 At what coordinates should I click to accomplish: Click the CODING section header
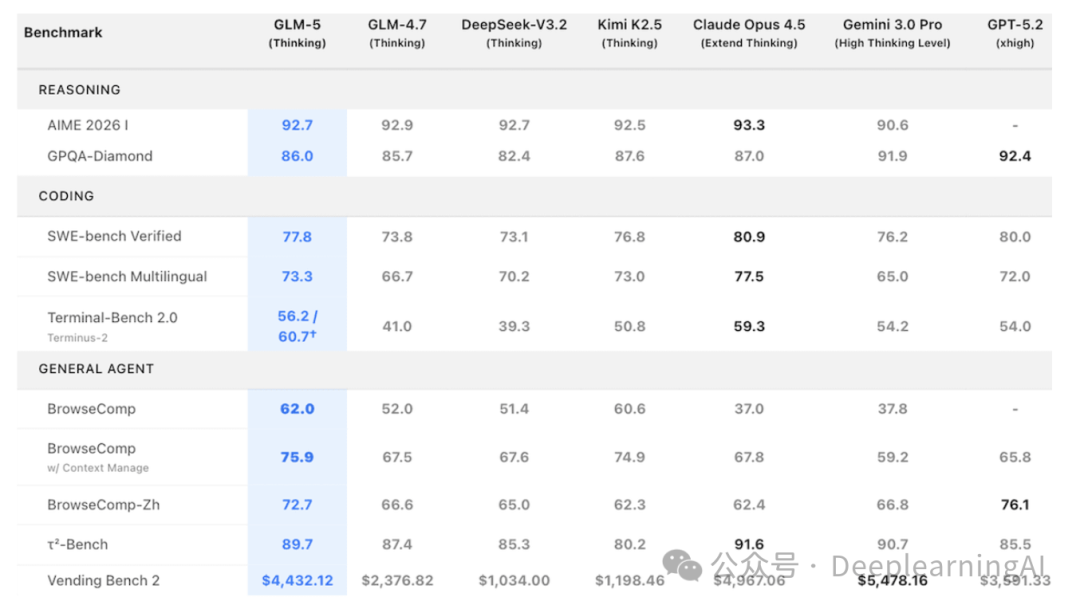(66, 196)
